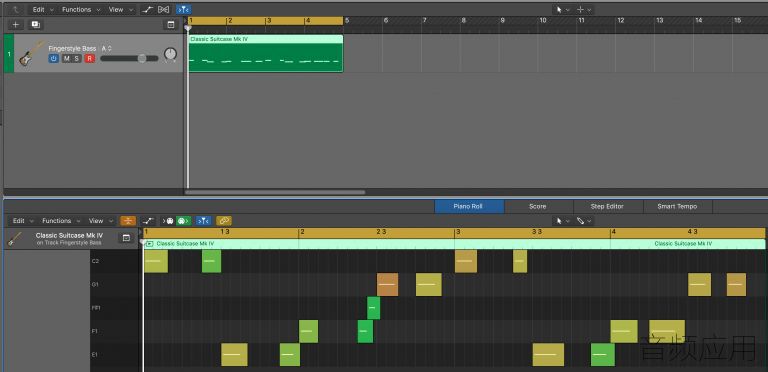The height and width of the screenshot is (372, 768).
Task: Solo the Fingerstyle Bass track
Action: tap(76, 59)
